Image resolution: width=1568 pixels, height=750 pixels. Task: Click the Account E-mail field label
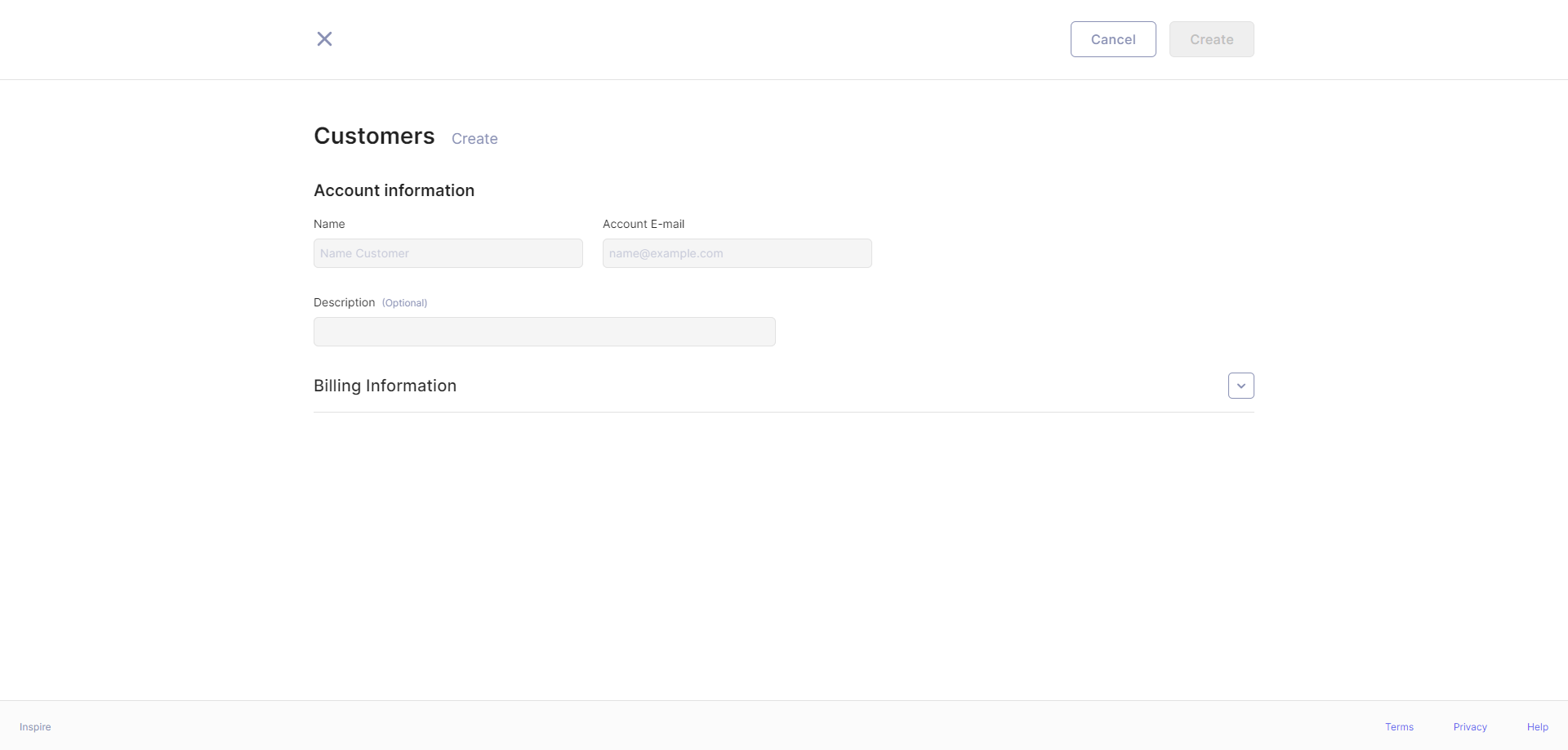pos(644,224)
